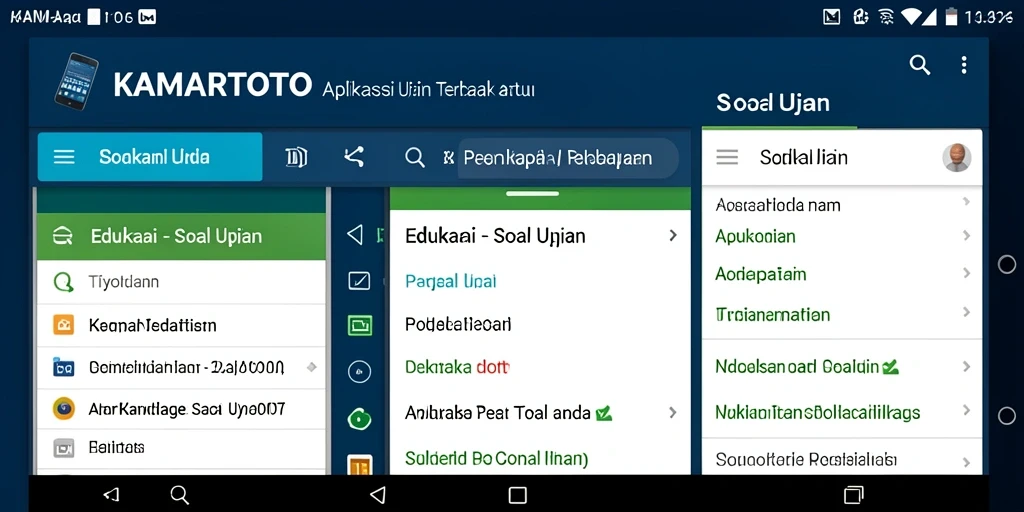Open the Troianemation link
The image size is (1024, 512).
pos(773,314)
